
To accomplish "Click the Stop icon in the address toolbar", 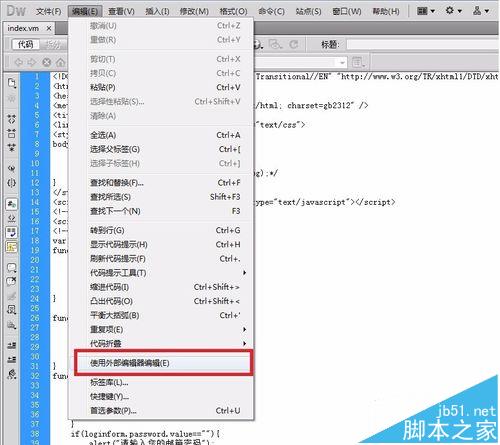I will click(47, 62).
